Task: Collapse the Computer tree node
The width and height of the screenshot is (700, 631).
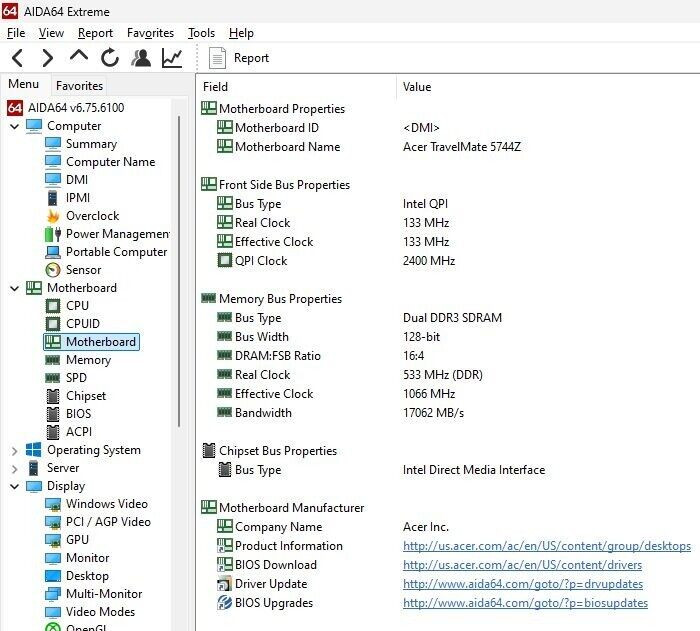Action: pos(14,126)
